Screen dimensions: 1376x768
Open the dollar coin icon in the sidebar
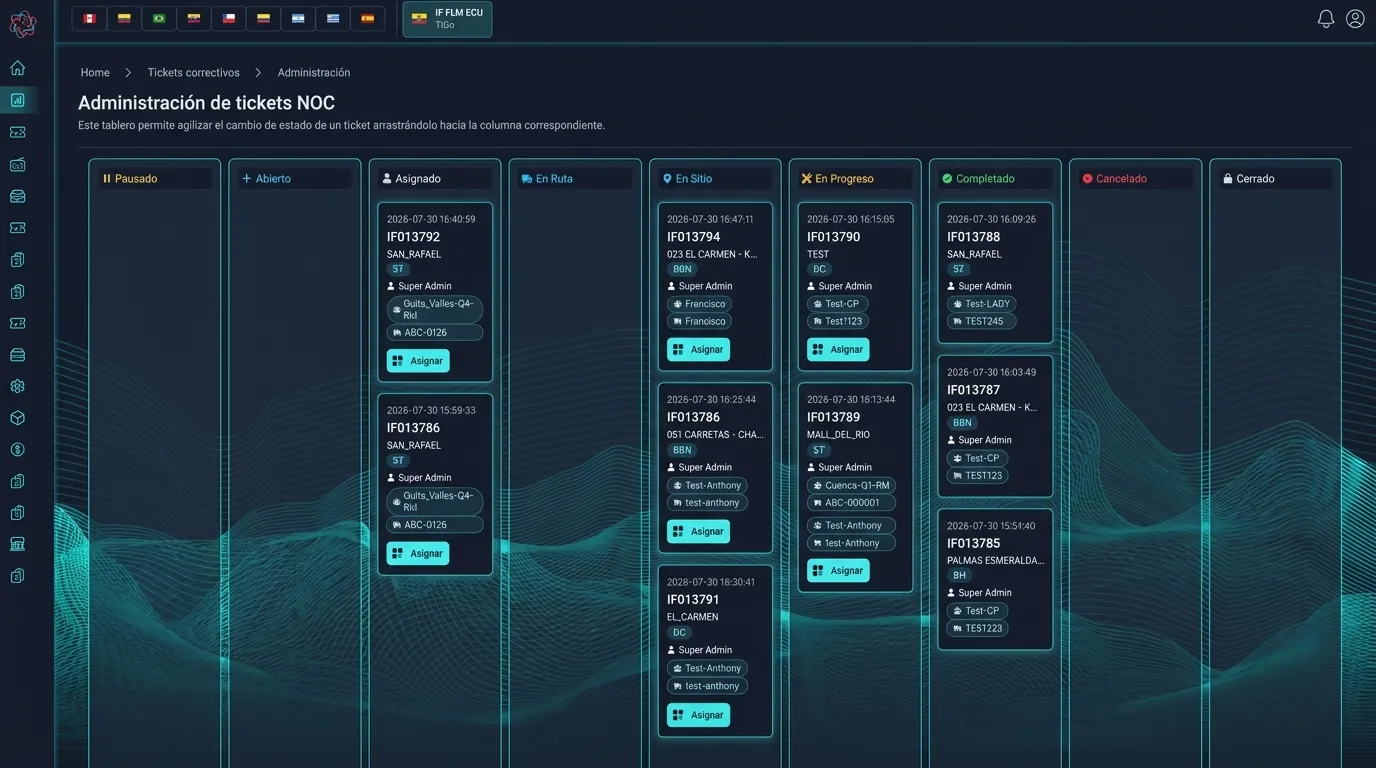coord(17,450)
